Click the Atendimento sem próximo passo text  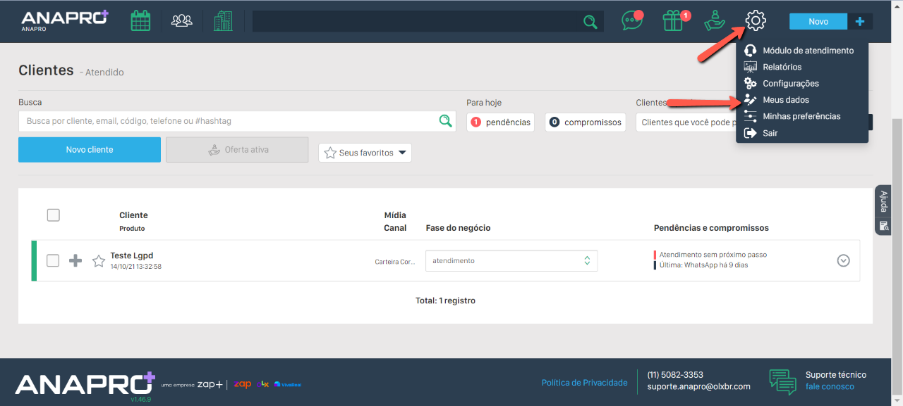tap(713, 255)
